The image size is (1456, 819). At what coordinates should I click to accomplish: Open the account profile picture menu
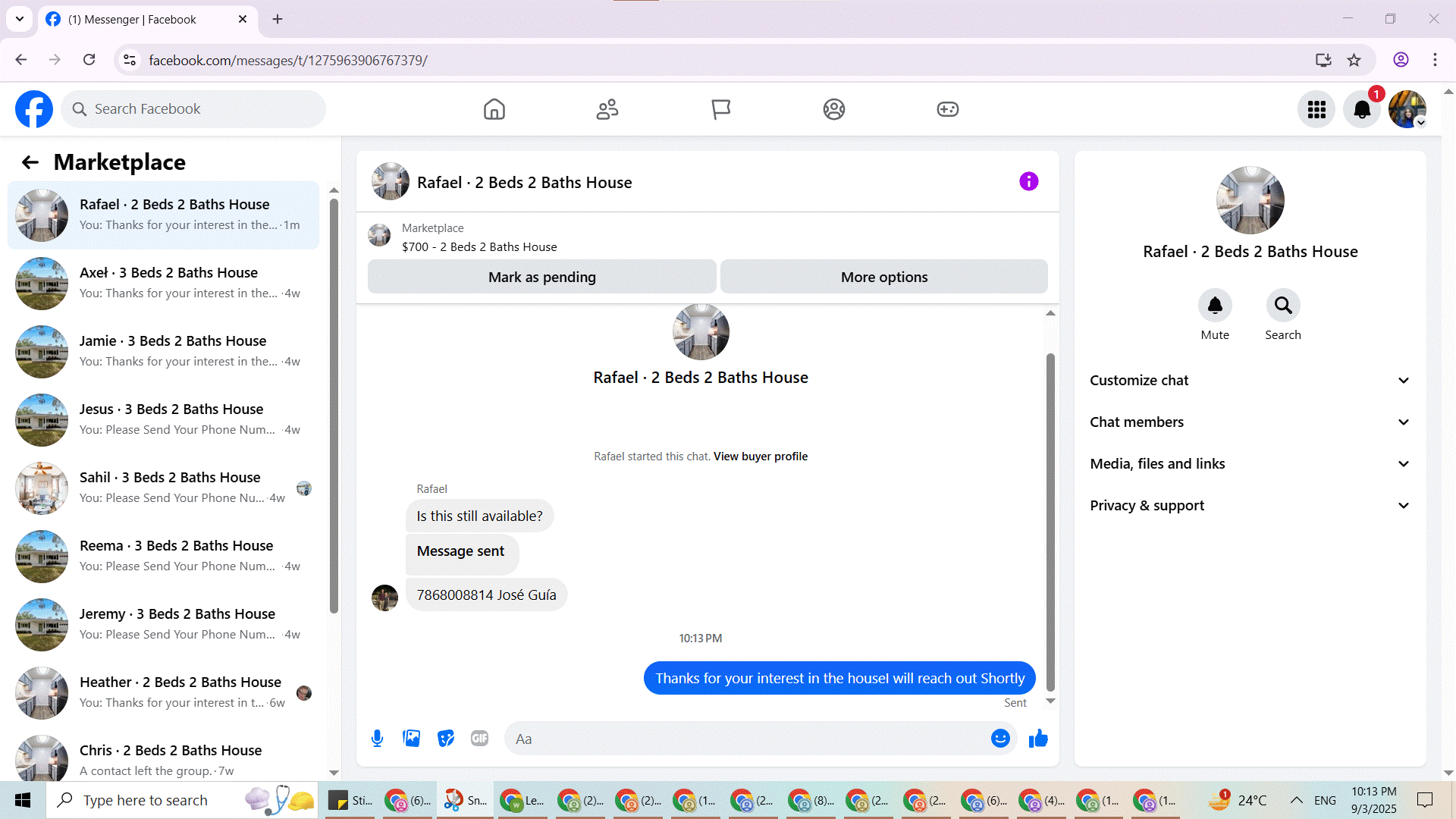tap(1407, 109)
